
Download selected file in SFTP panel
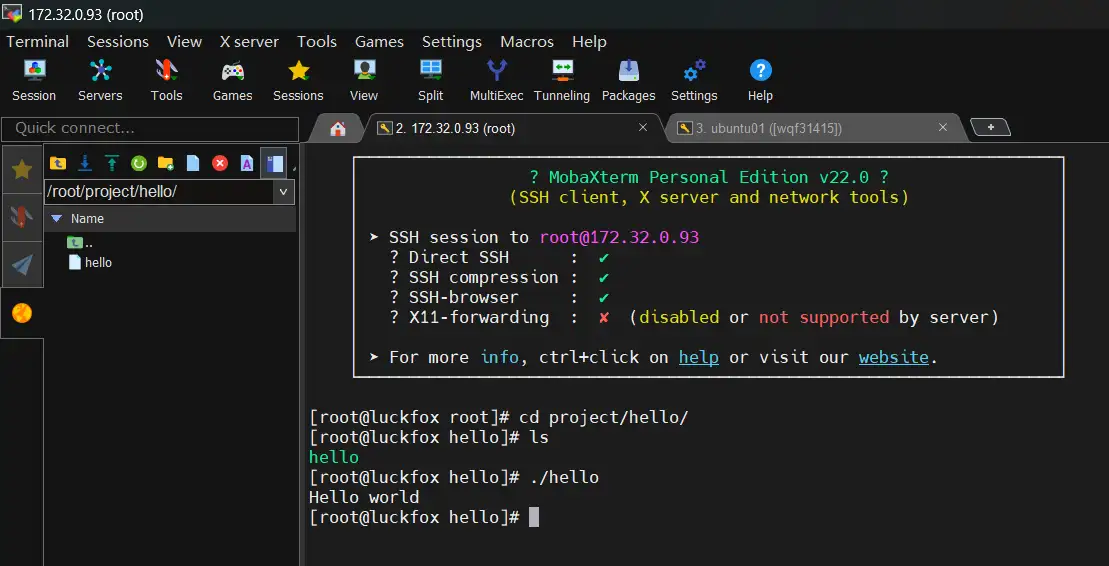[x=85, y=163]
